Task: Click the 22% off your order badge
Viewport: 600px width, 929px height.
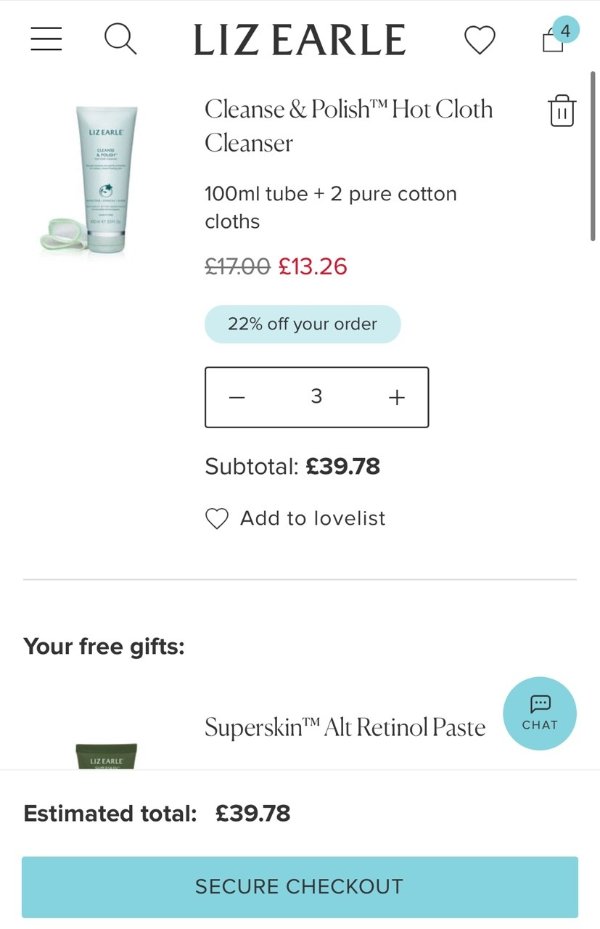Action: (x=302, y=324)
